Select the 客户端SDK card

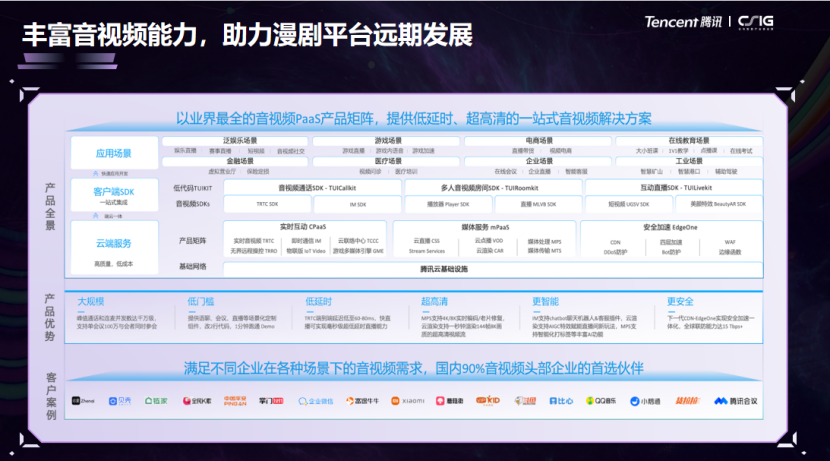coord(114,195)
